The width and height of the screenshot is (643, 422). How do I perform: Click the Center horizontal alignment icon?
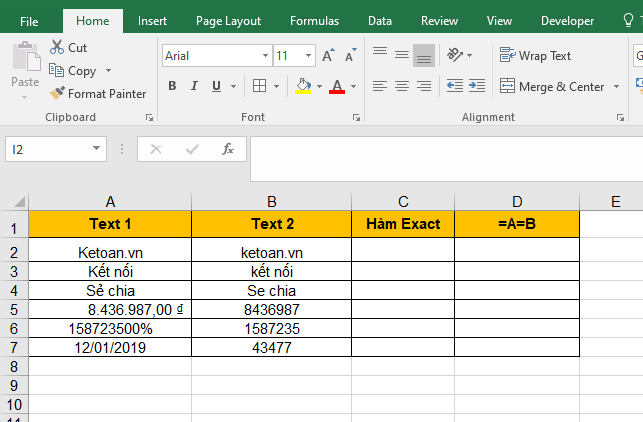(401, 86)
